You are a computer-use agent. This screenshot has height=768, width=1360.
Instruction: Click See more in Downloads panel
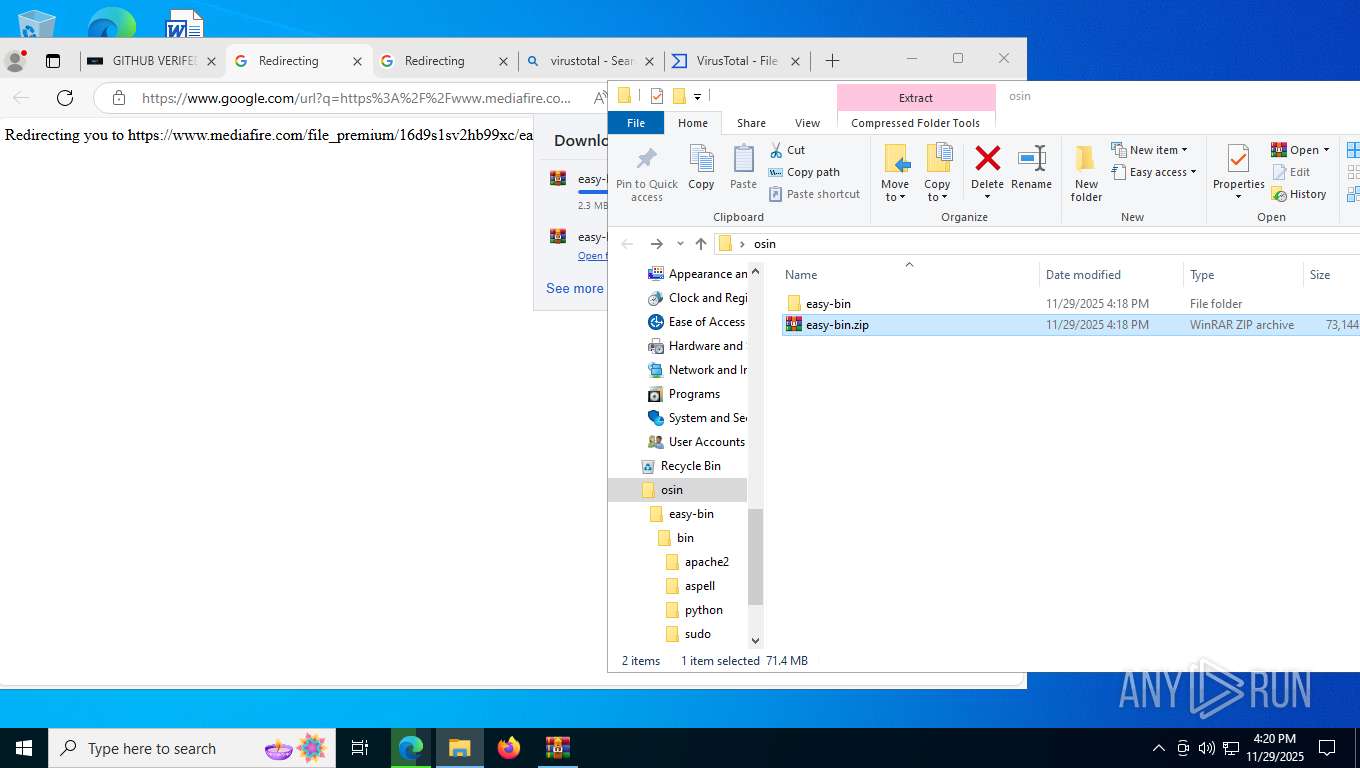(575, 288)
